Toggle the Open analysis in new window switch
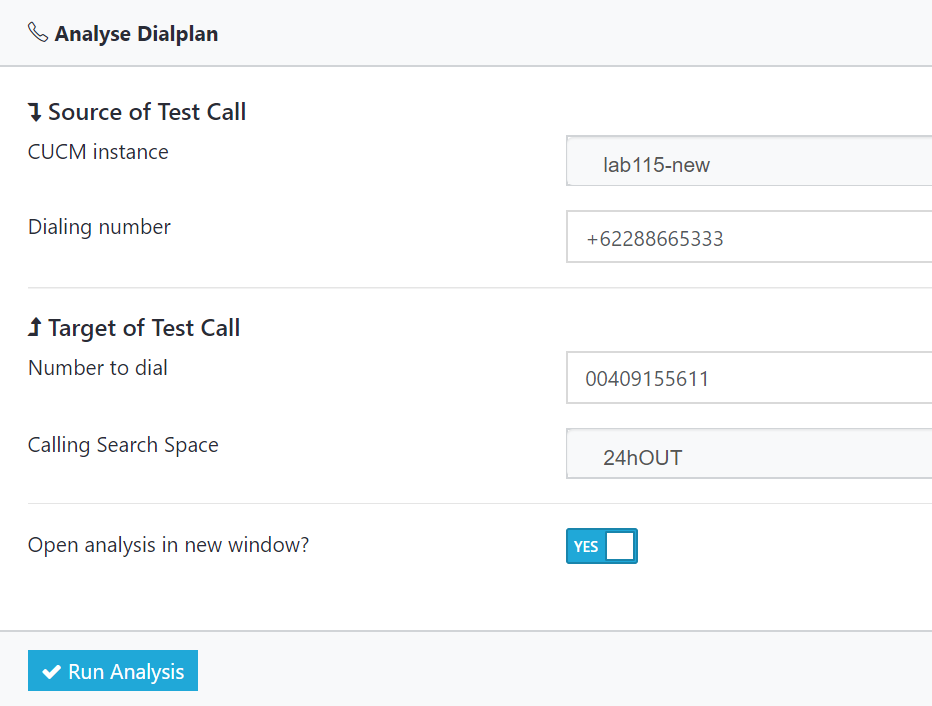The width and height of the screenshot is (932, 706). [x=602, y=546]
